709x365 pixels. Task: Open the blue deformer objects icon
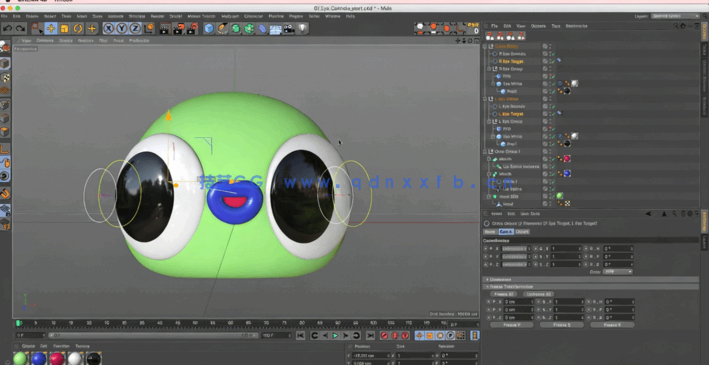pos(262,28)
